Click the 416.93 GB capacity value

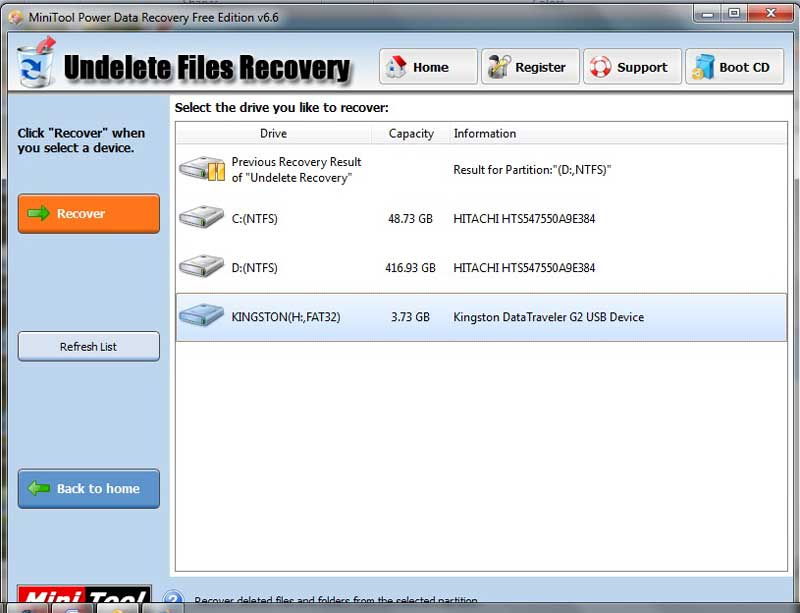(410, 268)
